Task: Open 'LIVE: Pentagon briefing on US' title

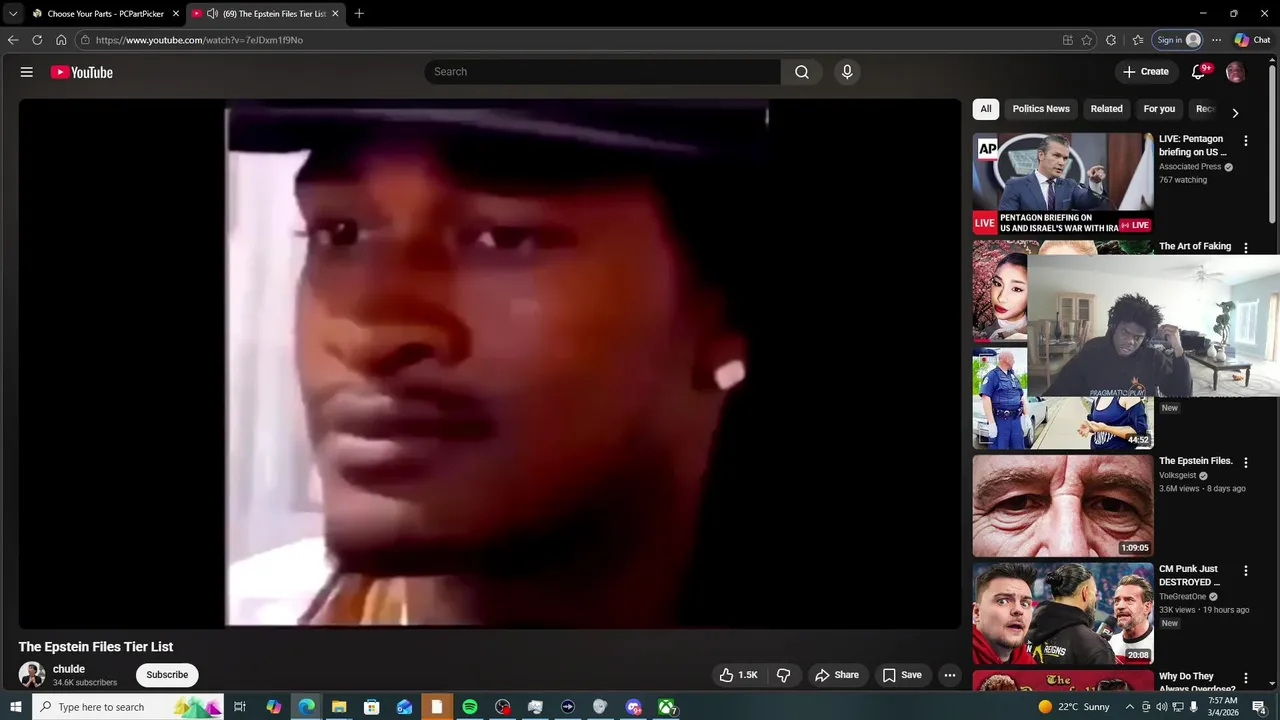Action: 1192,146
